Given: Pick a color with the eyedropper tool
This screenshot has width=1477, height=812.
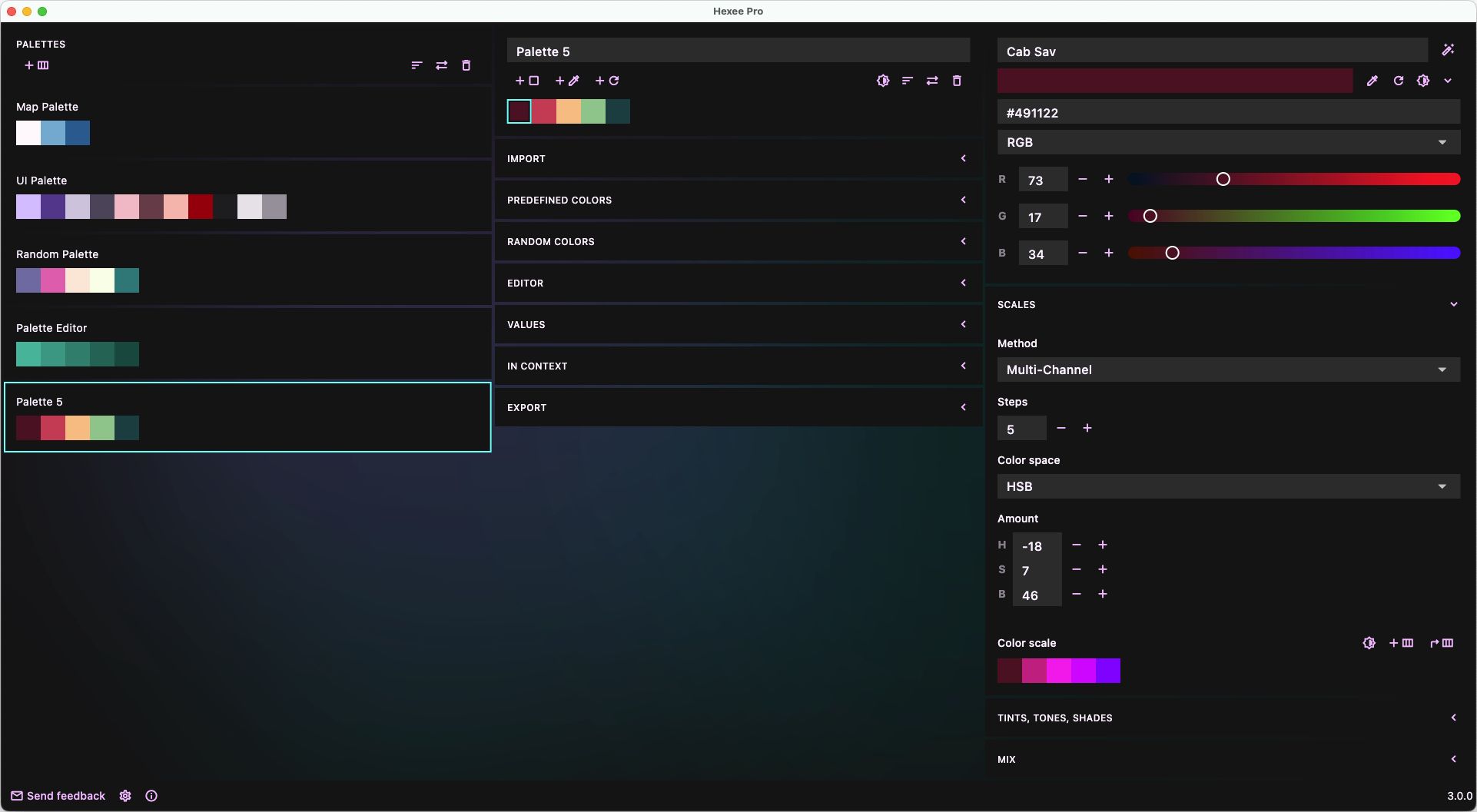Looking at the screenshot, I should 1374,81.
